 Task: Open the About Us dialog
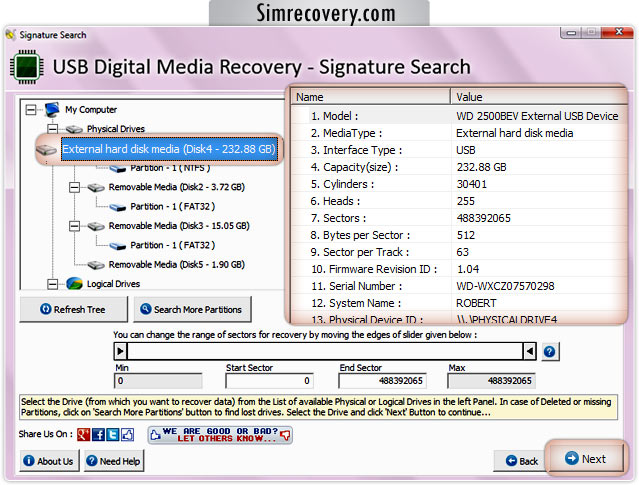[x=49, y=461]
